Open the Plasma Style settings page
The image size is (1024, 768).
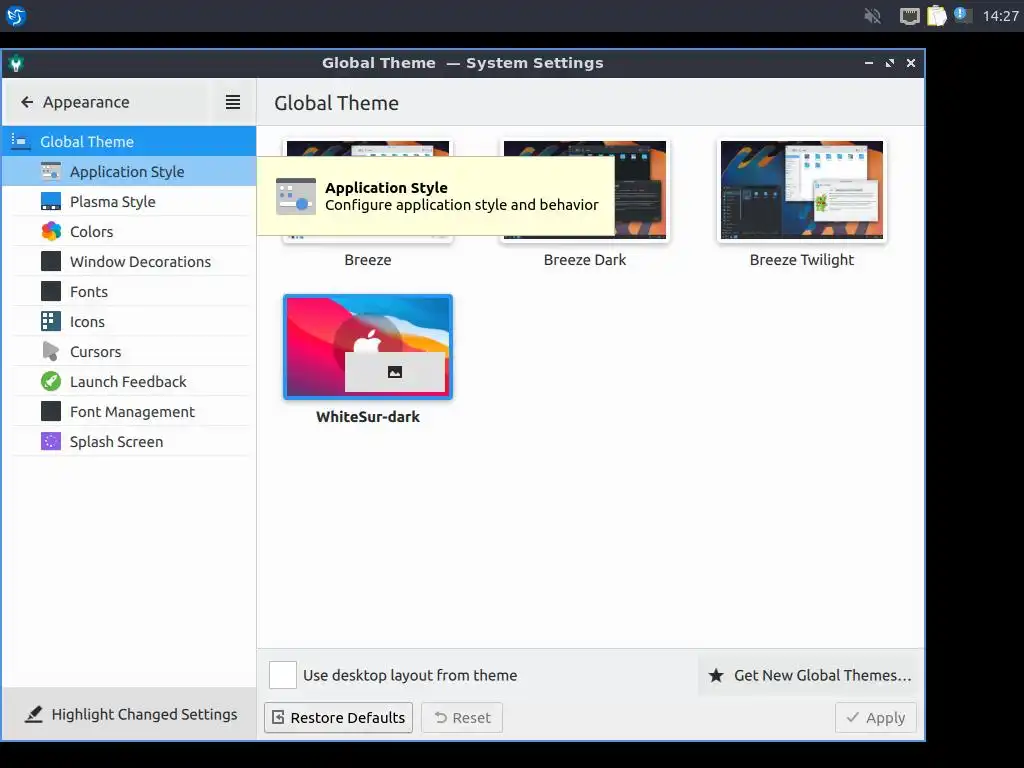click(x=129, y=201)
